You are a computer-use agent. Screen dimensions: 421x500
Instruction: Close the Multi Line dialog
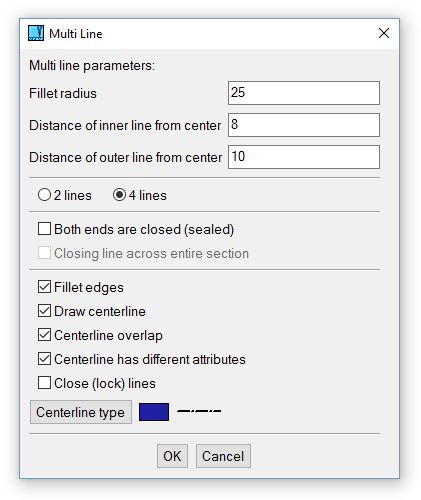tap(384, 33)
